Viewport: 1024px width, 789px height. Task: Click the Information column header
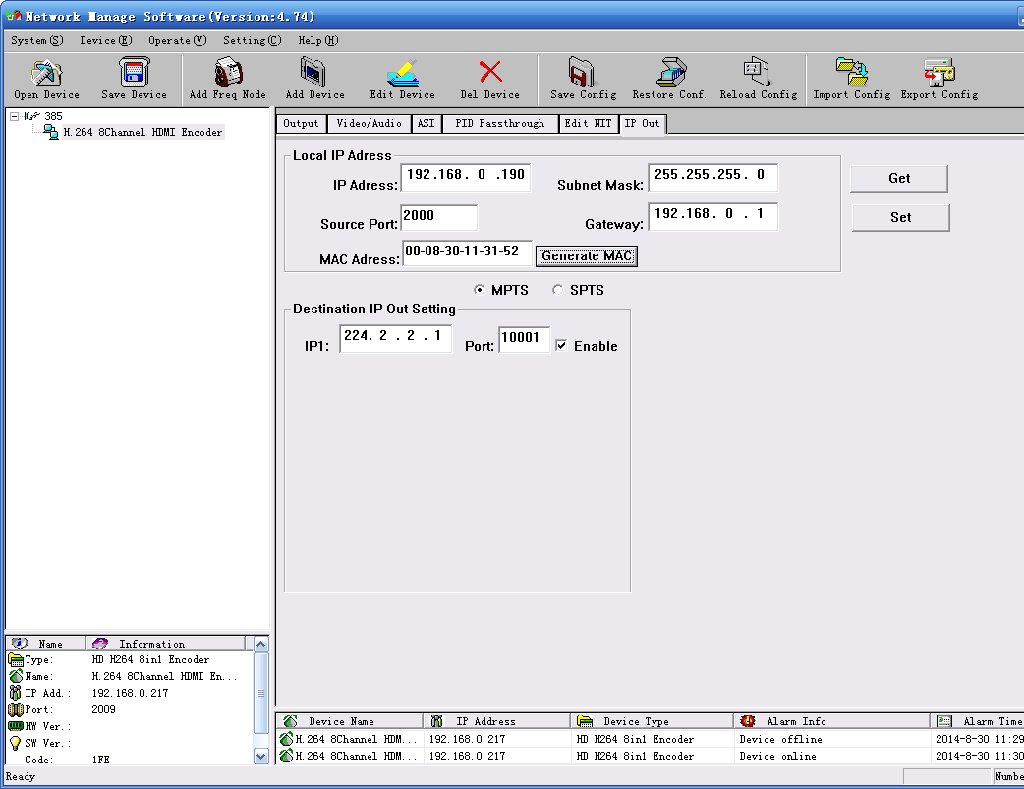click(165, 644)
